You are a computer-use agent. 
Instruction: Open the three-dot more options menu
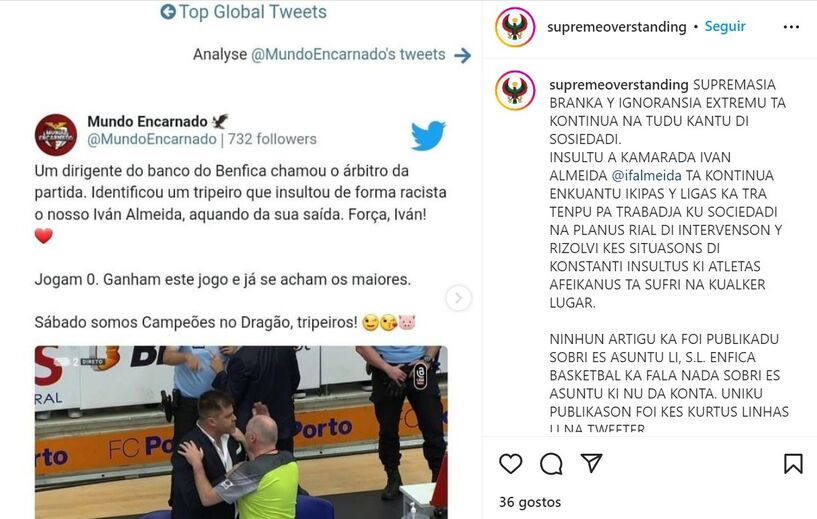pos(791,27)
